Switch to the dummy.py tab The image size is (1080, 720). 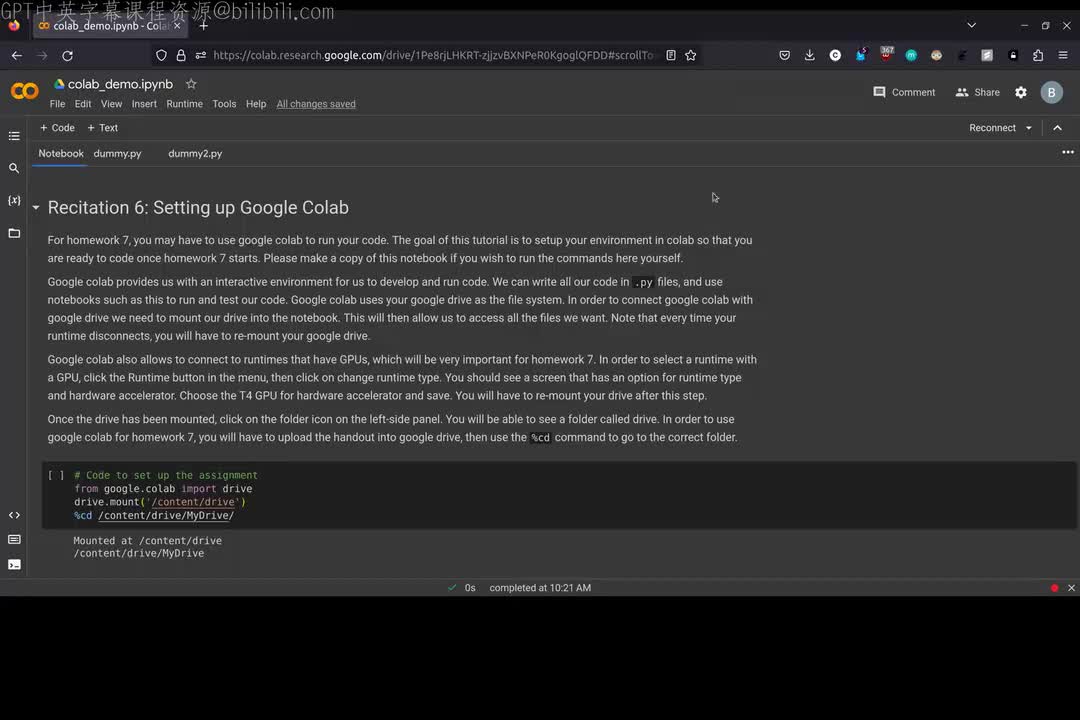[117, 154]
